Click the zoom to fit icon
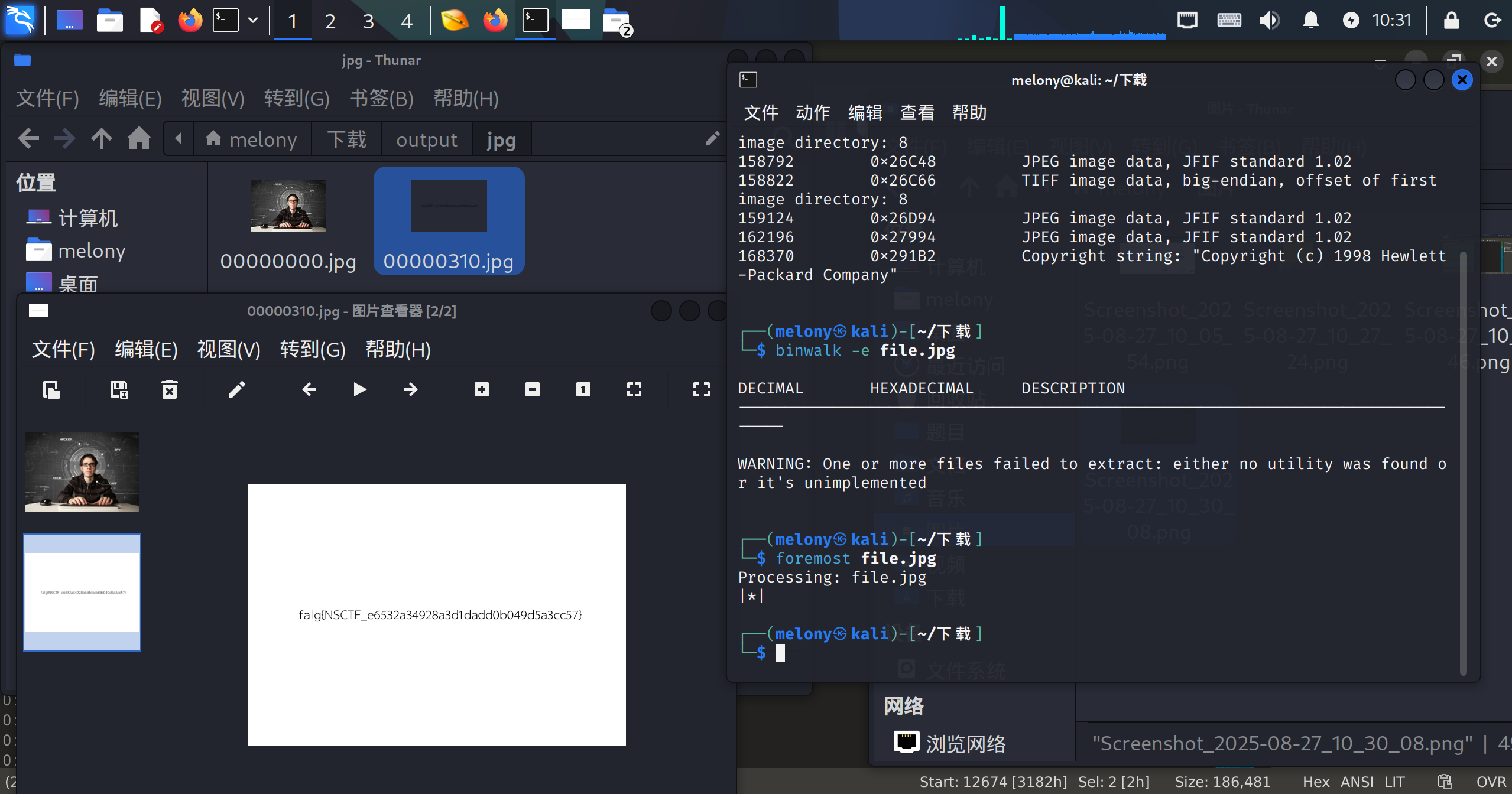Image resolution: width=1512 pixels, height=794 pixels. click(x=634, y=389)
